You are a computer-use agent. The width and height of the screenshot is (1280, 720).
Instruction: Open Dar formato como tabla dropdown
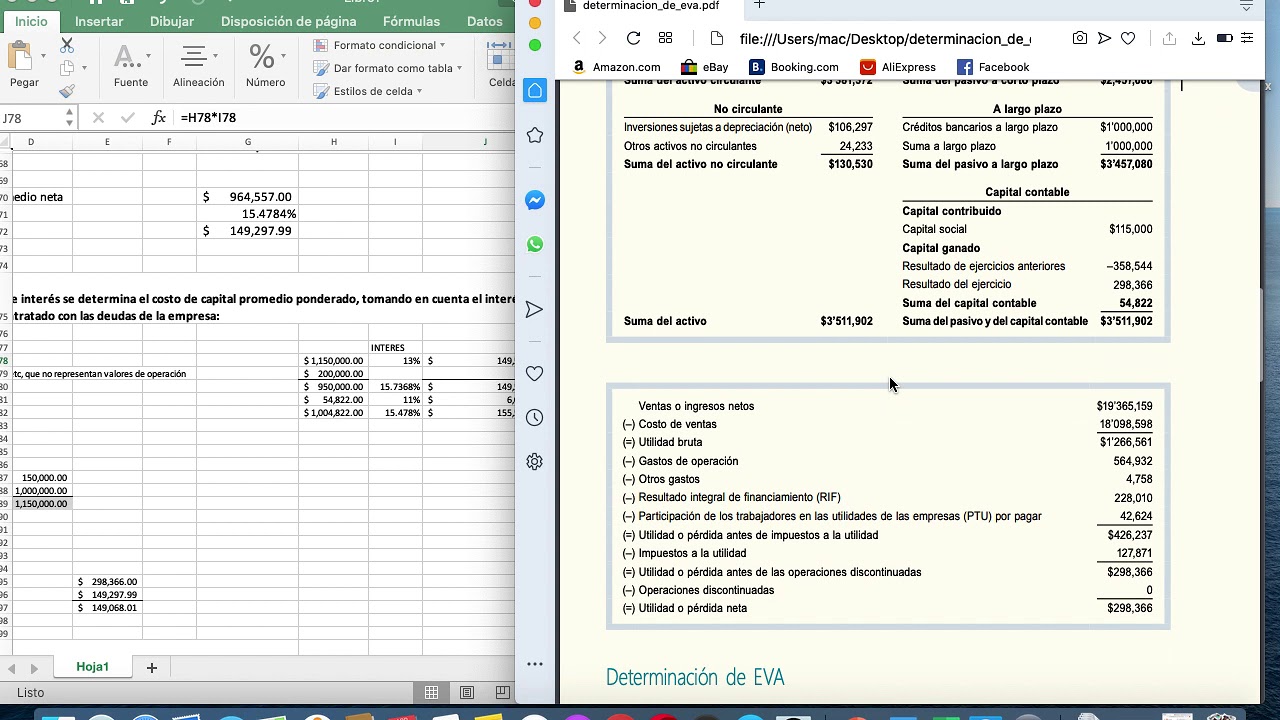point(387,68)
